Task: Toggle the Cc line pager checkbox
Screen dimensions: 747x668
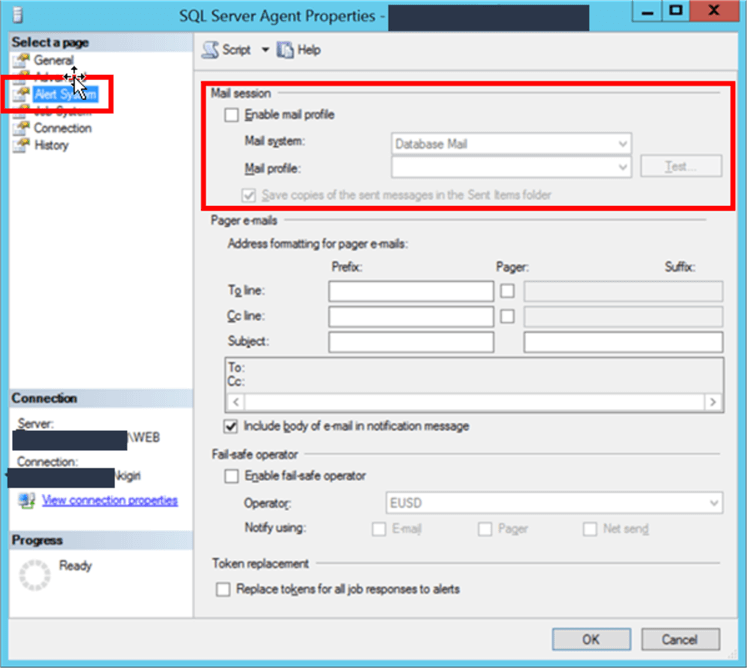Action: tap(508, 316)
